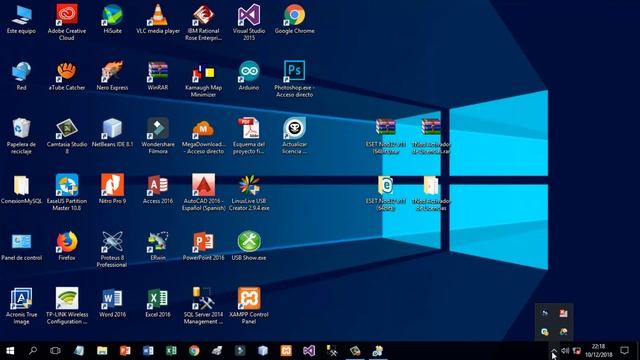Launch XAMPP from the taskbar
Image resolution: width=640 pixels, height=360 pixels.
click(x=286, y=351)
